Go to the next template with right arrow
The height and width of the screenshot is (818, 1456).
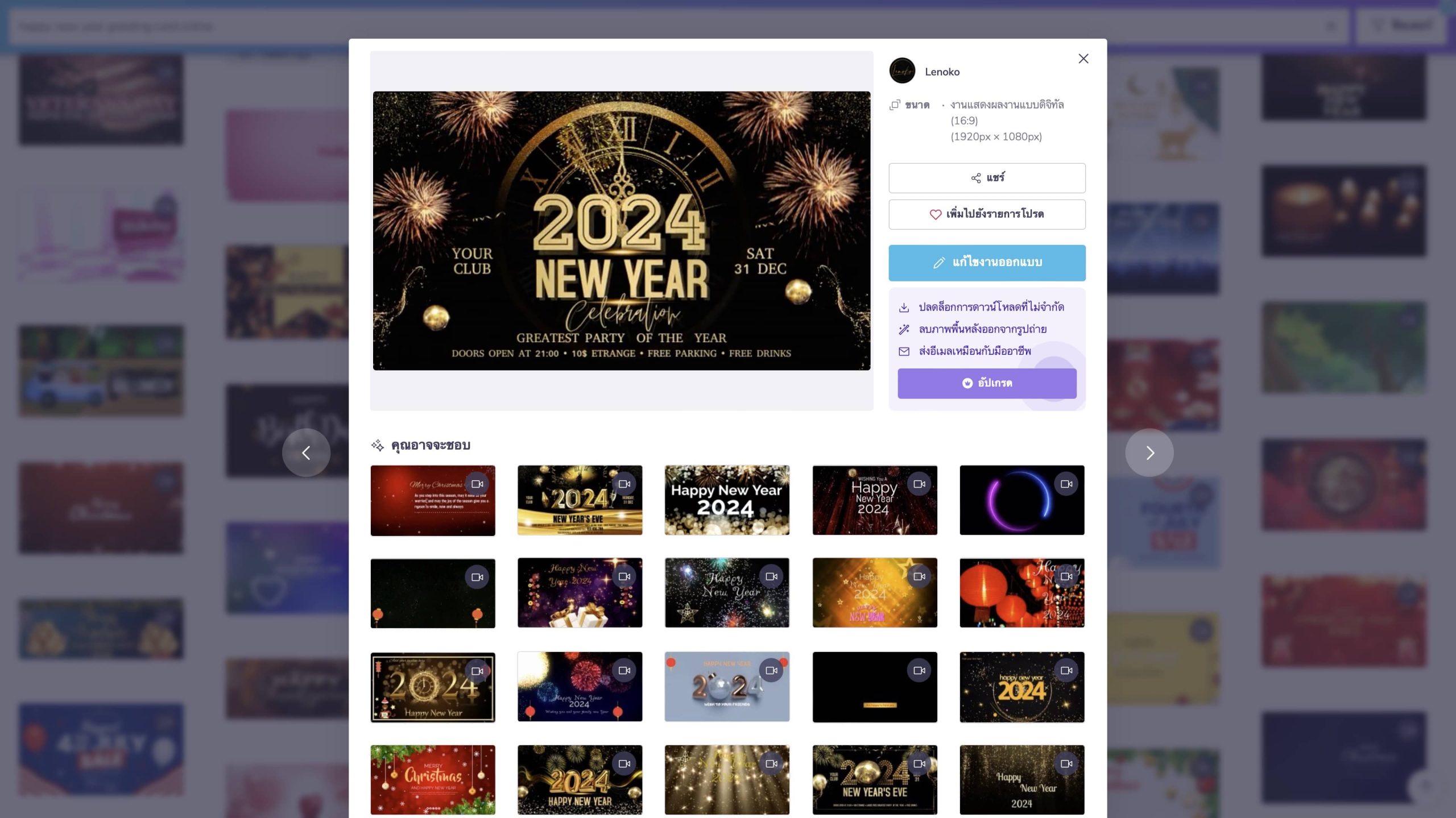pos(1149,452)
